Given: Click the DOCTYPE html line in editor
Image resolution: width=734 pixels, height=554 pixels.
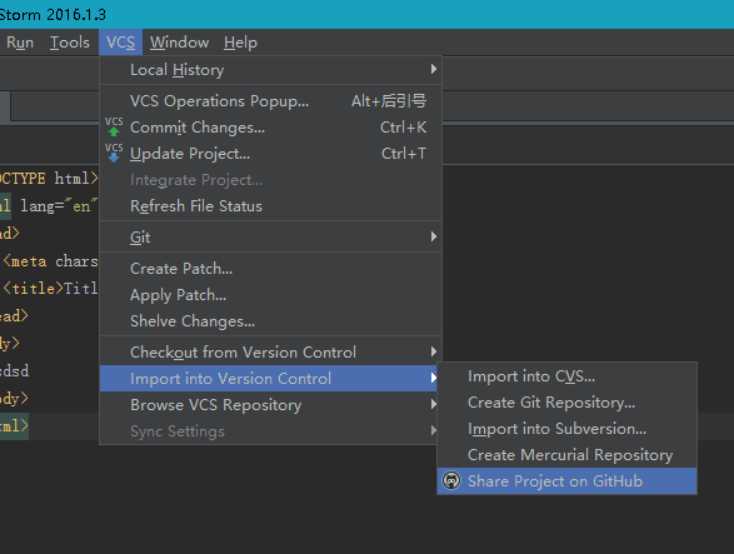Looking at the screenshot, I should [x=49, y=178].
